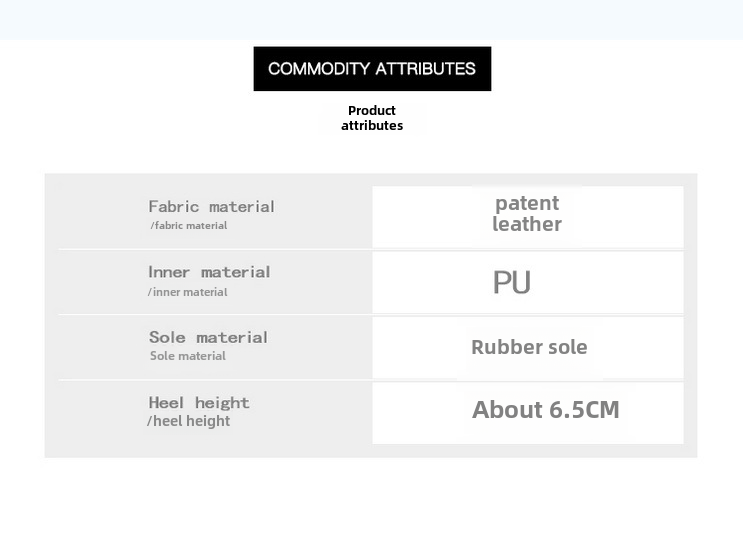Click the word COMMODITY in the black banner

tap(318, 69)
